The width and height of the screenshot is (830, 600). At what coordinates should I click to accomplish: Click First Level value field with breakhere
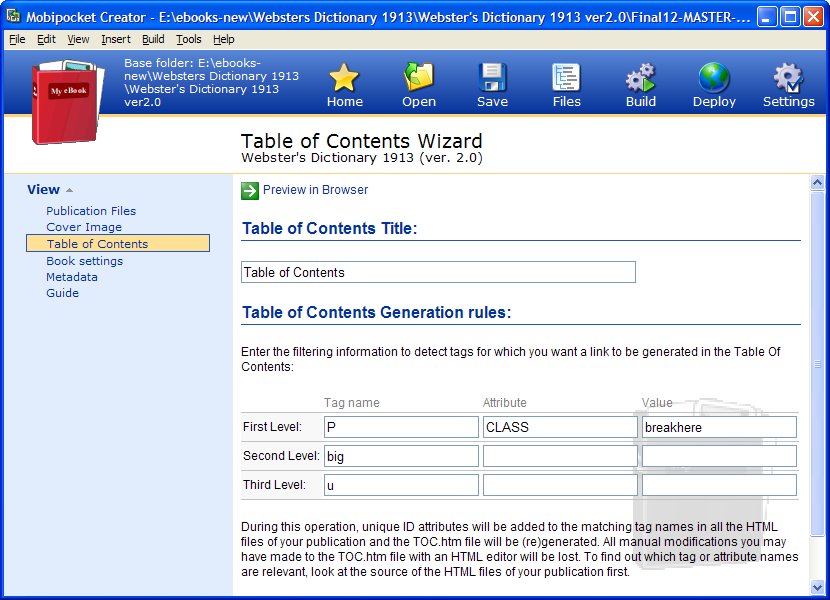click(x=719, y=427)
